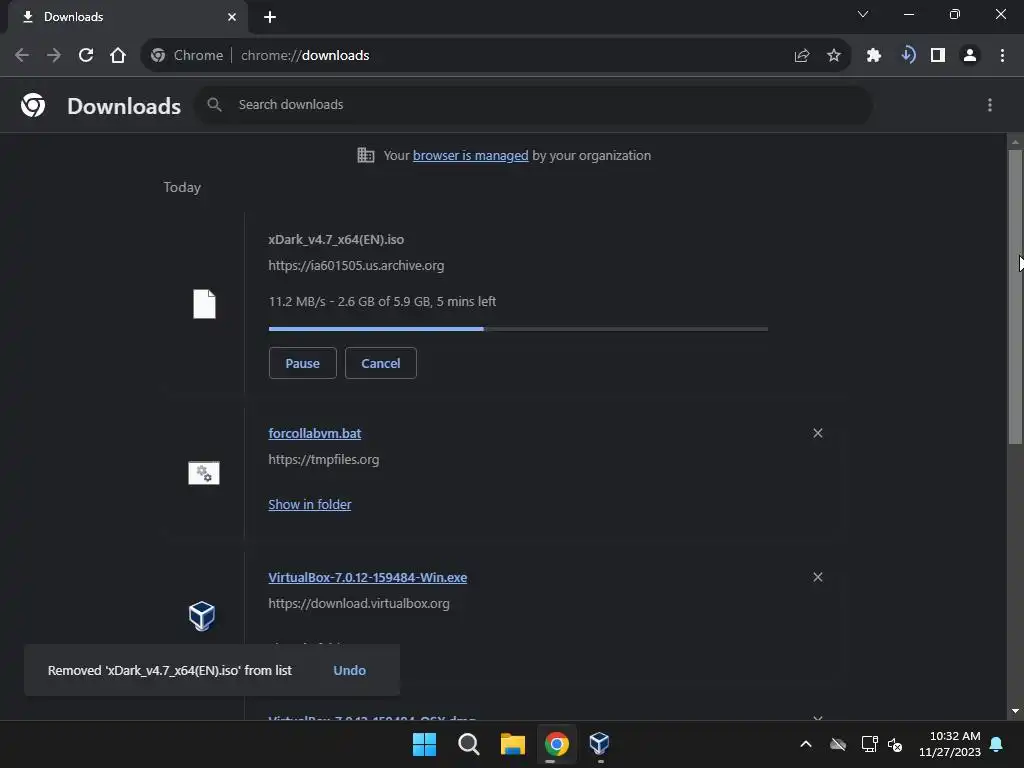Show the downloads bubble in the toolbar
The image size is (1024, 768).
(907, 56)
